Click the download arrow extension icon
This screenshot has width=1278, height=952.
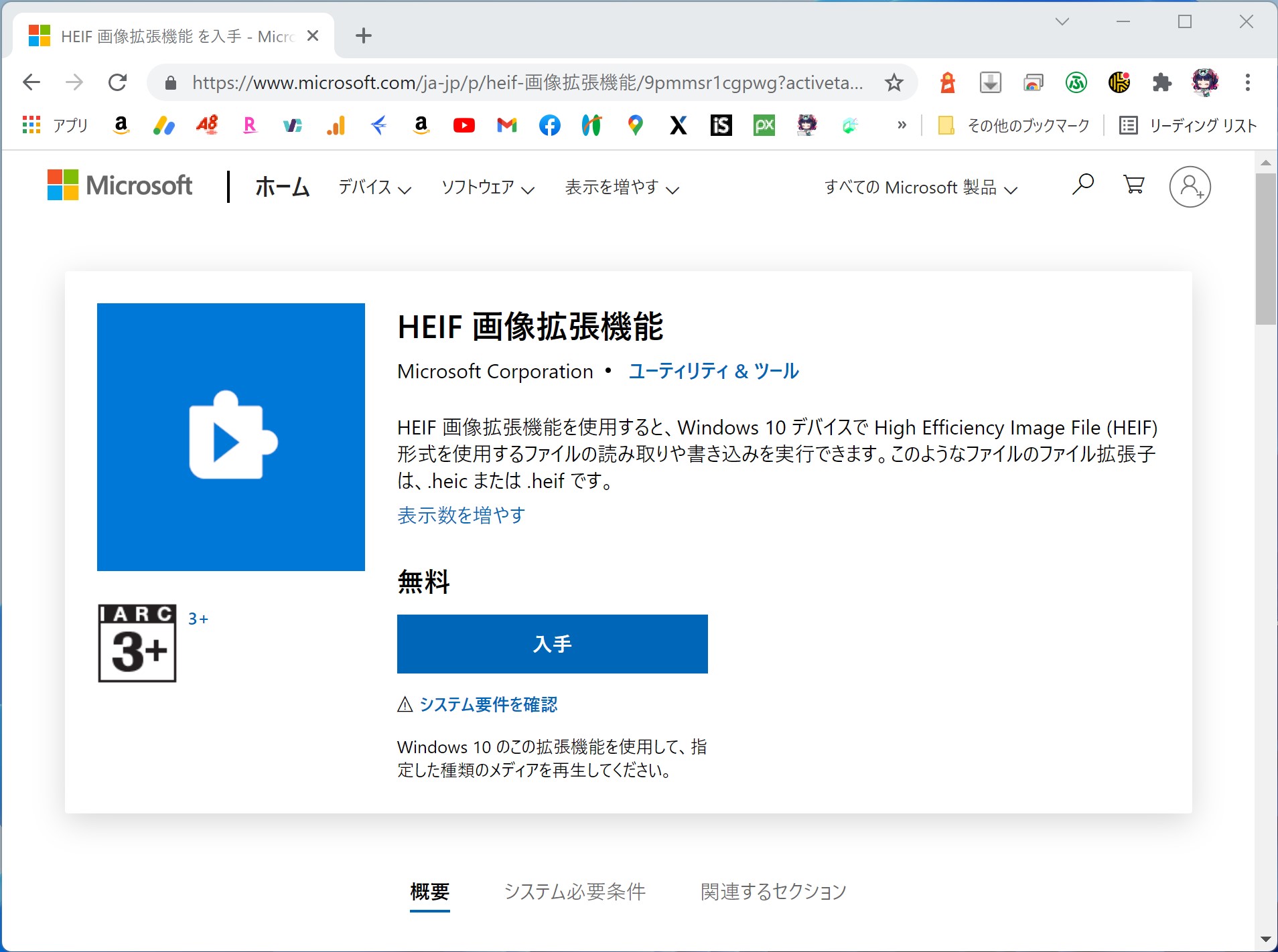click(991, 82)
